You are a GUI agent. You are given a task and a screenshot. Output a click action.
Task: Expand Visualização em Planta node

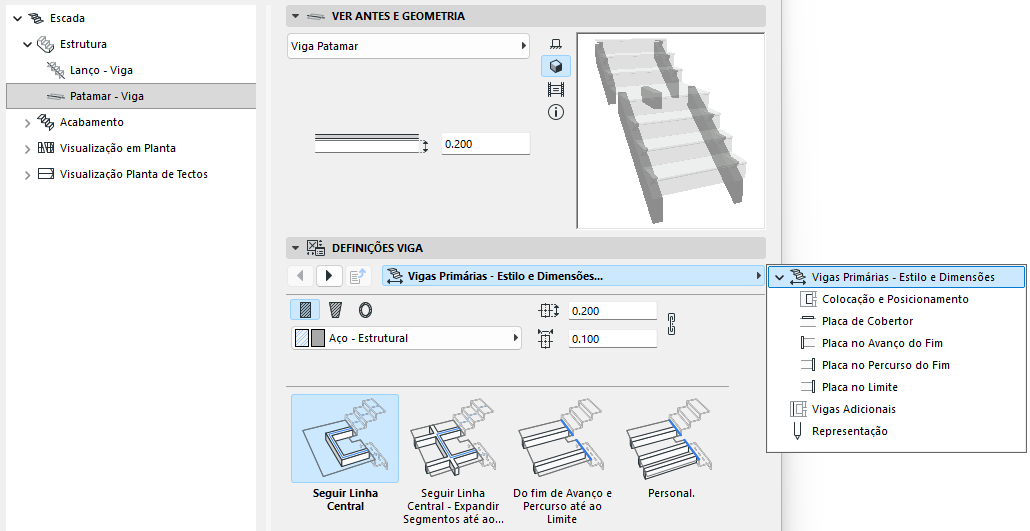point(27,149)
